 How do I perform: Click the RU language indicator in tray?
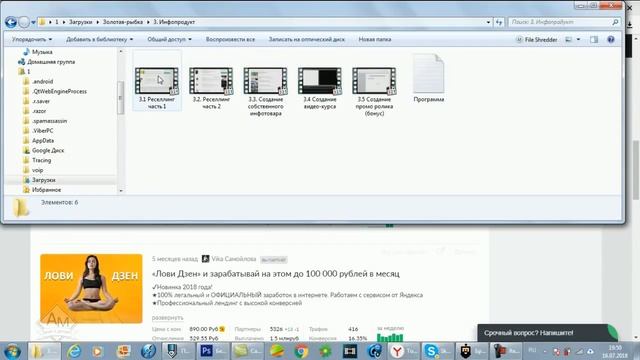532,350
